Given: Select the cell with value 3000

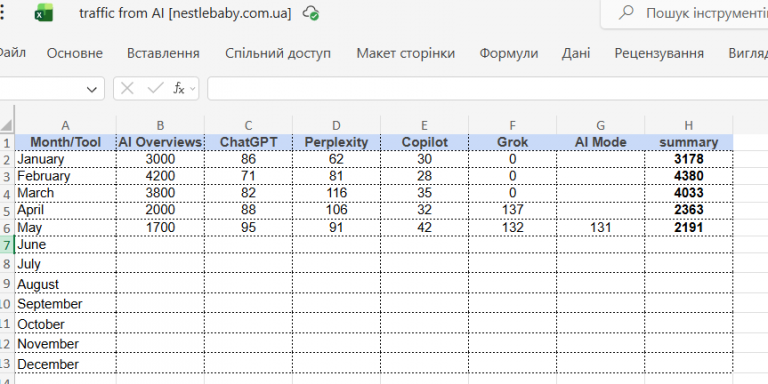Looking at the screenshot, I should pyautogui.click(x=160, y=159).
